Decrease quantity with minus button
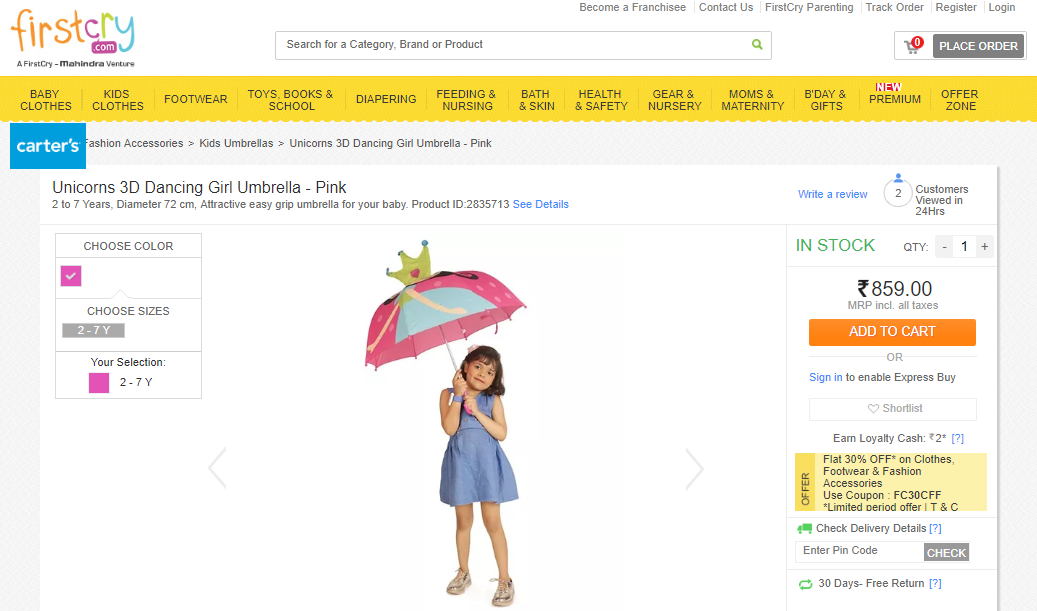This screenshot has width=1037, height=611. (945, 246)
